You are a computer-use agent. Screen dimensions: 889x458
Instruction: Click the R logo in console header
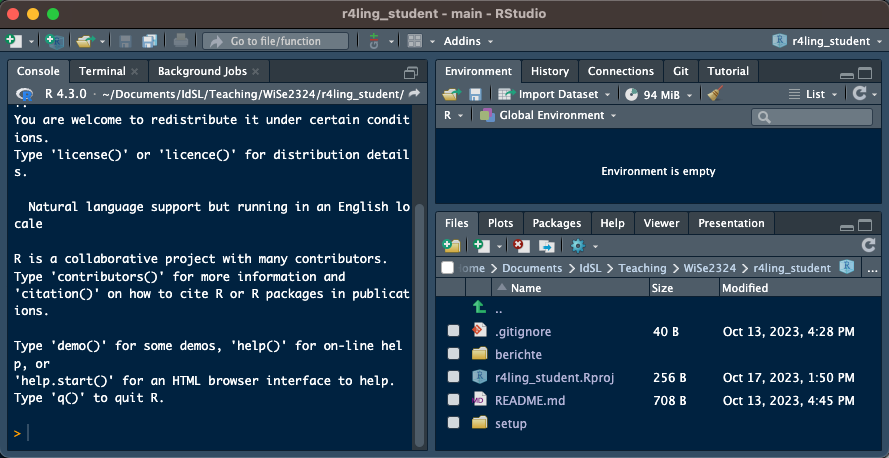click(x=25, y=94)
